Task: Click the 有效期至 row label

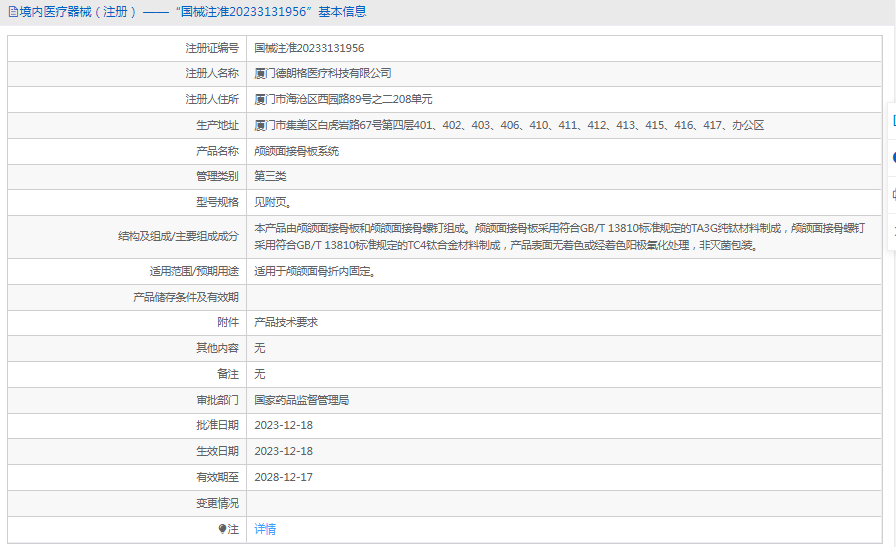Action: 217,477
